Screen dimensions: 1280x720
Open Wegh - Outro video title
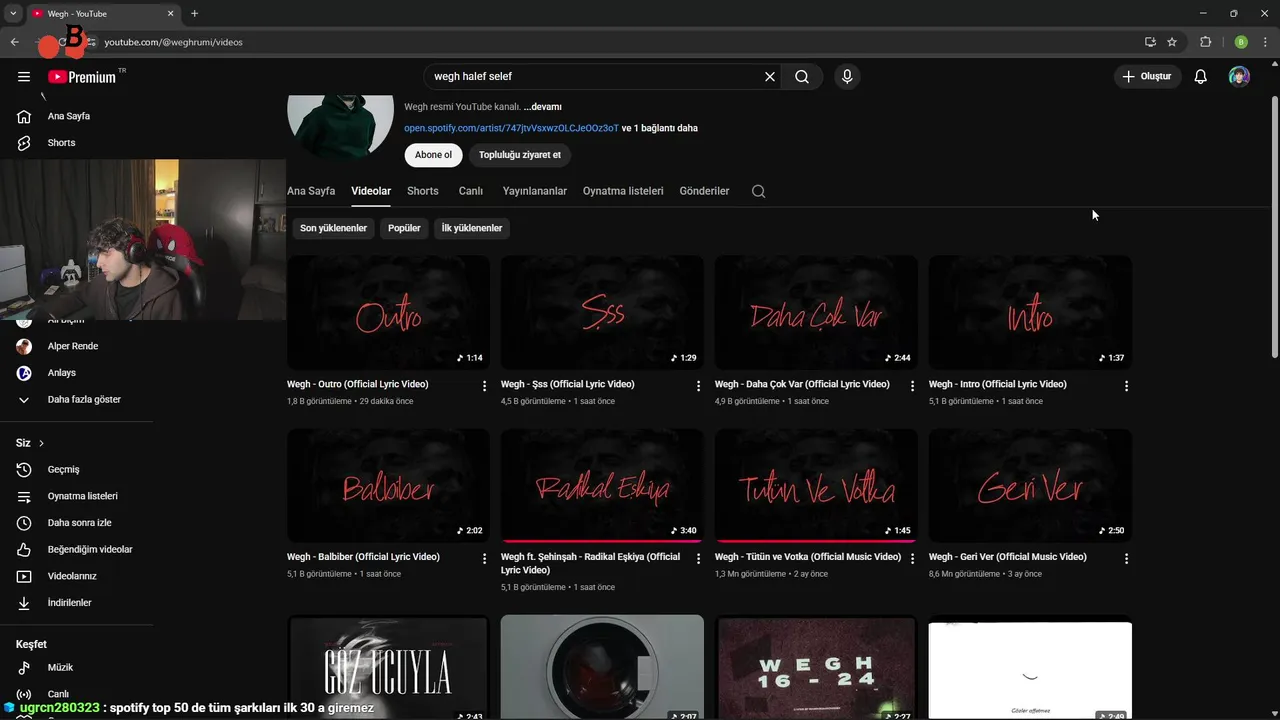(357, 384)
